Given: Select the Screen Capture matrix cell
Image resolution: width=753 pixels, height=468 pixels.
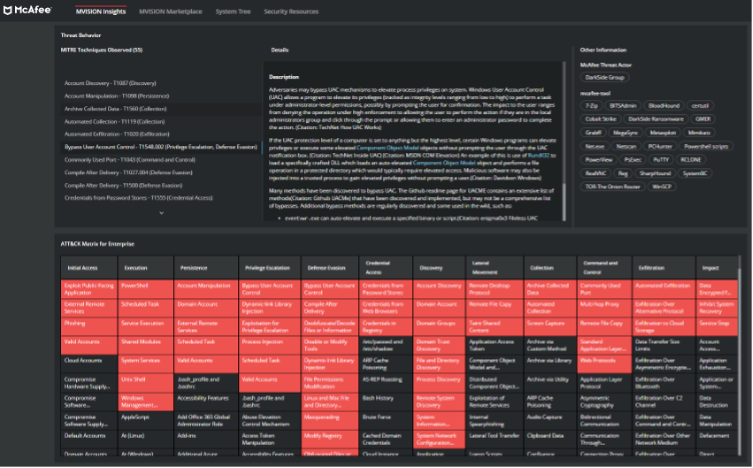Looking at the screenshot, I should 550,327.
